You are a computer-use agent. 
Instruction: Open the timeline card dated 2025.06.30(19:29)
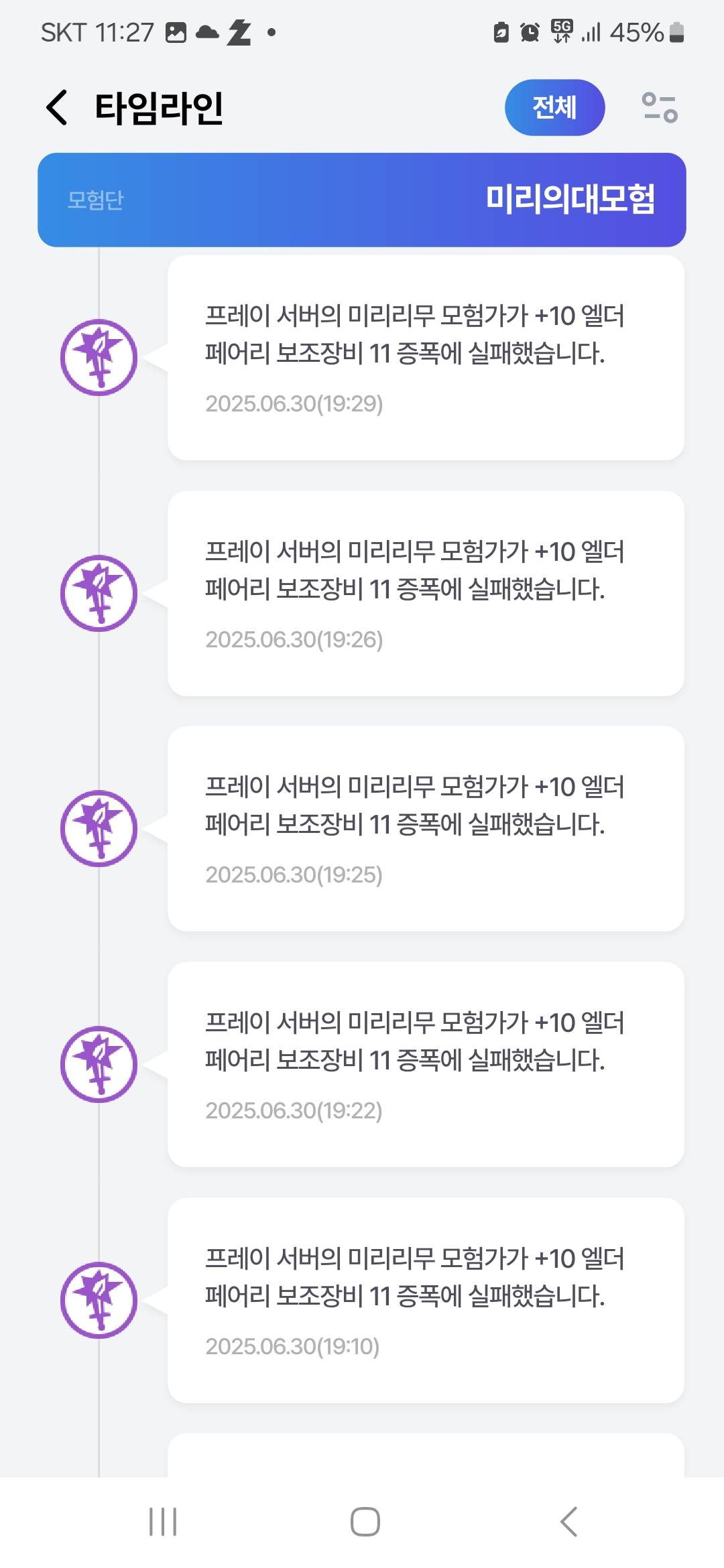coord(426,357)
